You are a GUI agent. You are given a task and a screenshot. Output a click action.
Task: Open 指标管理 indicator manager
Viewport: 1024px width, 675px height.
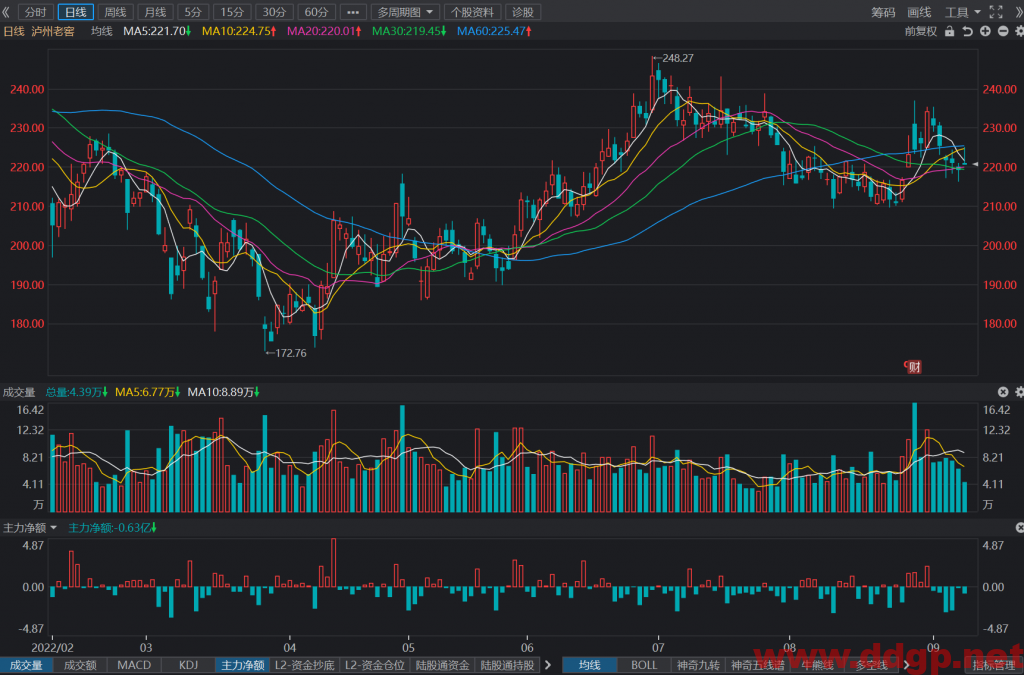point(994,665)
